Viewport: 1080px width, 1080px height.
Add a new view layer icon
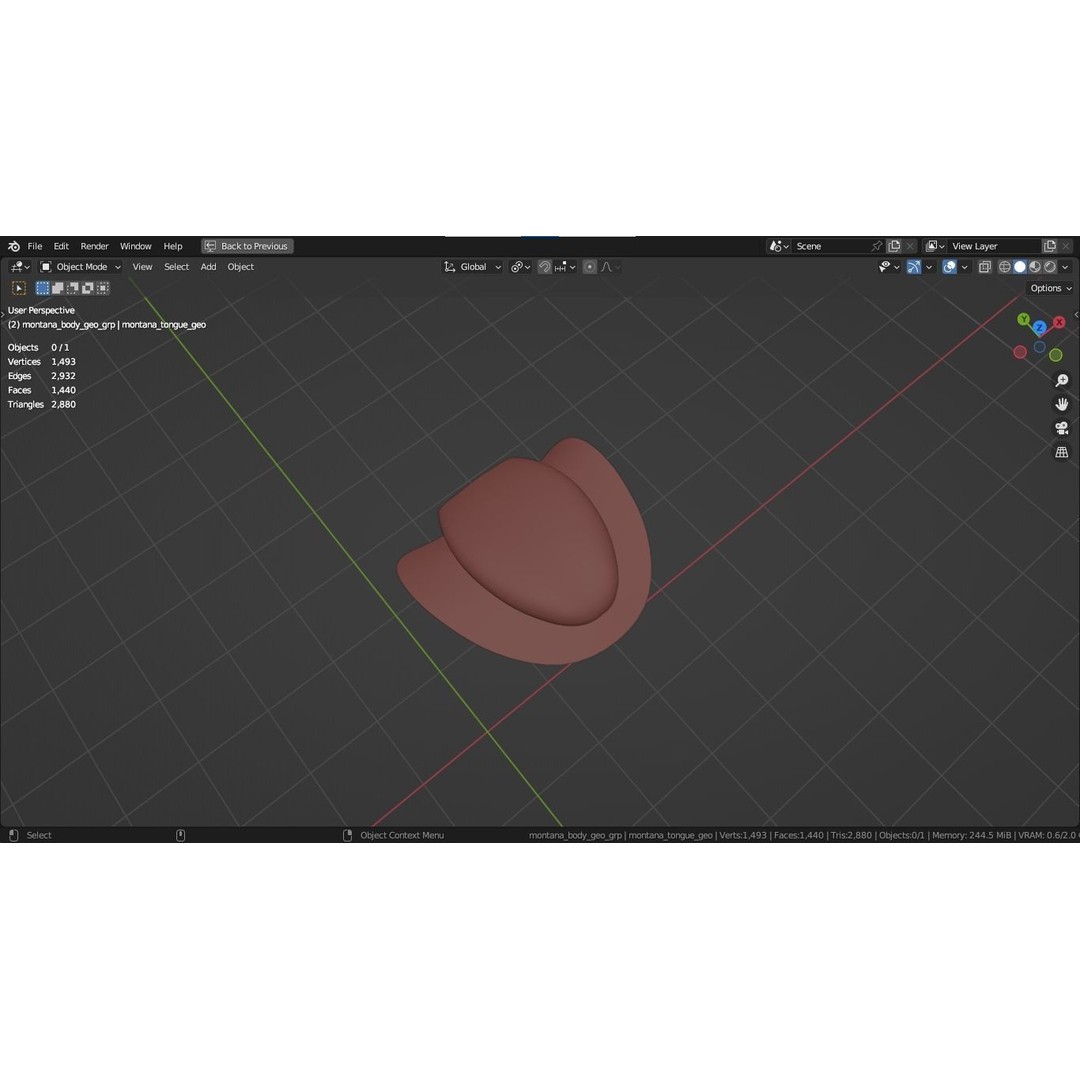pyautogui.click(x=1050, y=246)
